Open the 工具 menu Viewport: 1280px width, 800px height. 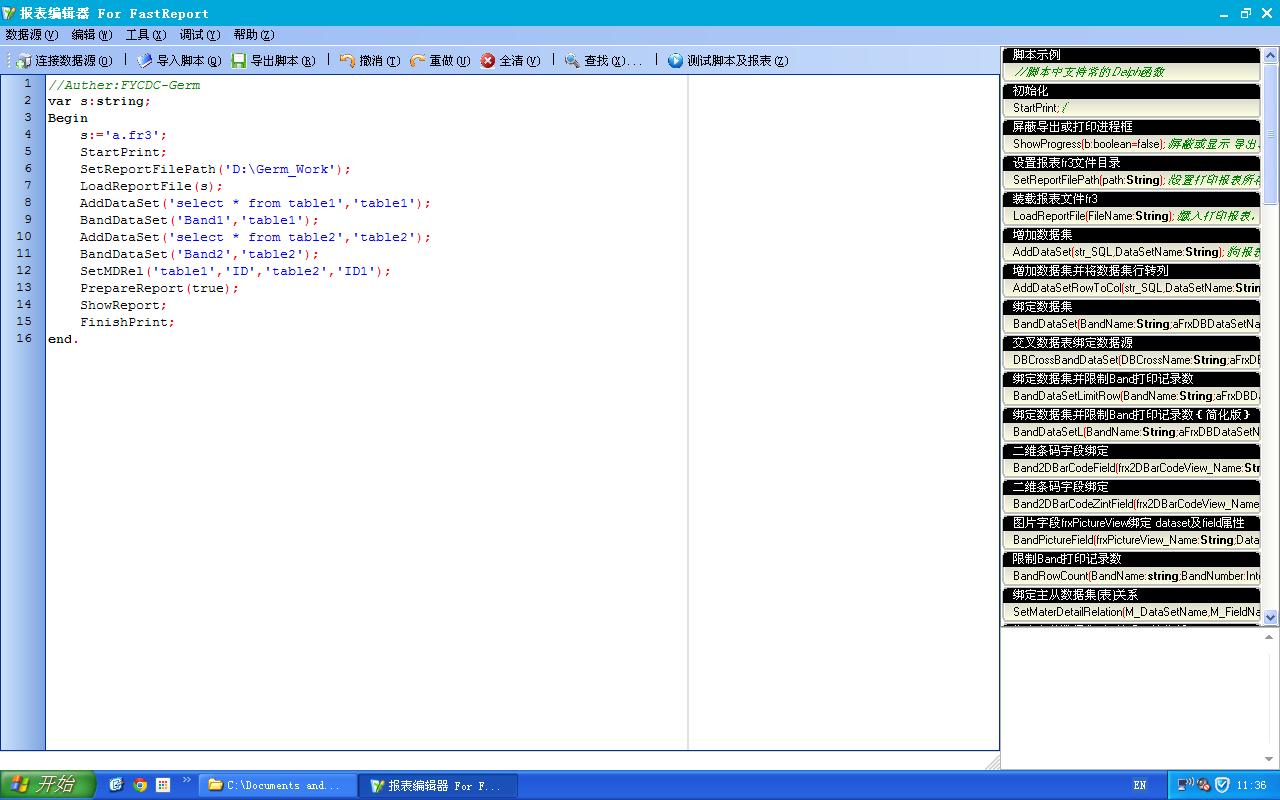pyautogui.click(x=146, y=34)
